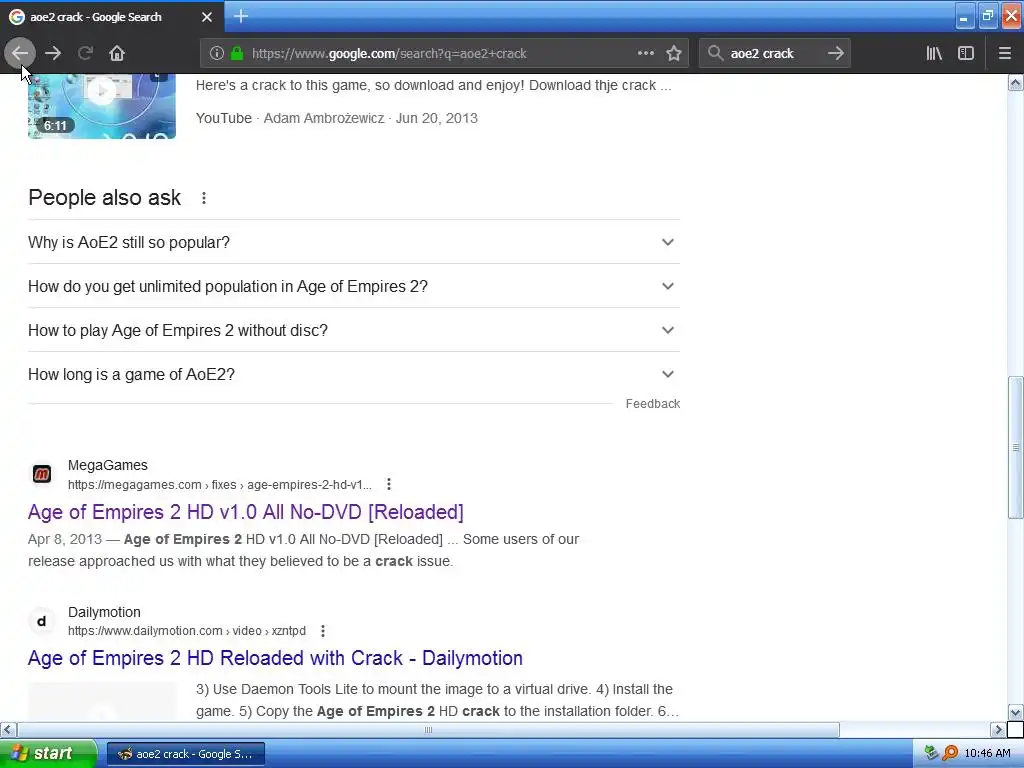
Task: Click the 10:46 AM system clock
Action: (987, 753)
